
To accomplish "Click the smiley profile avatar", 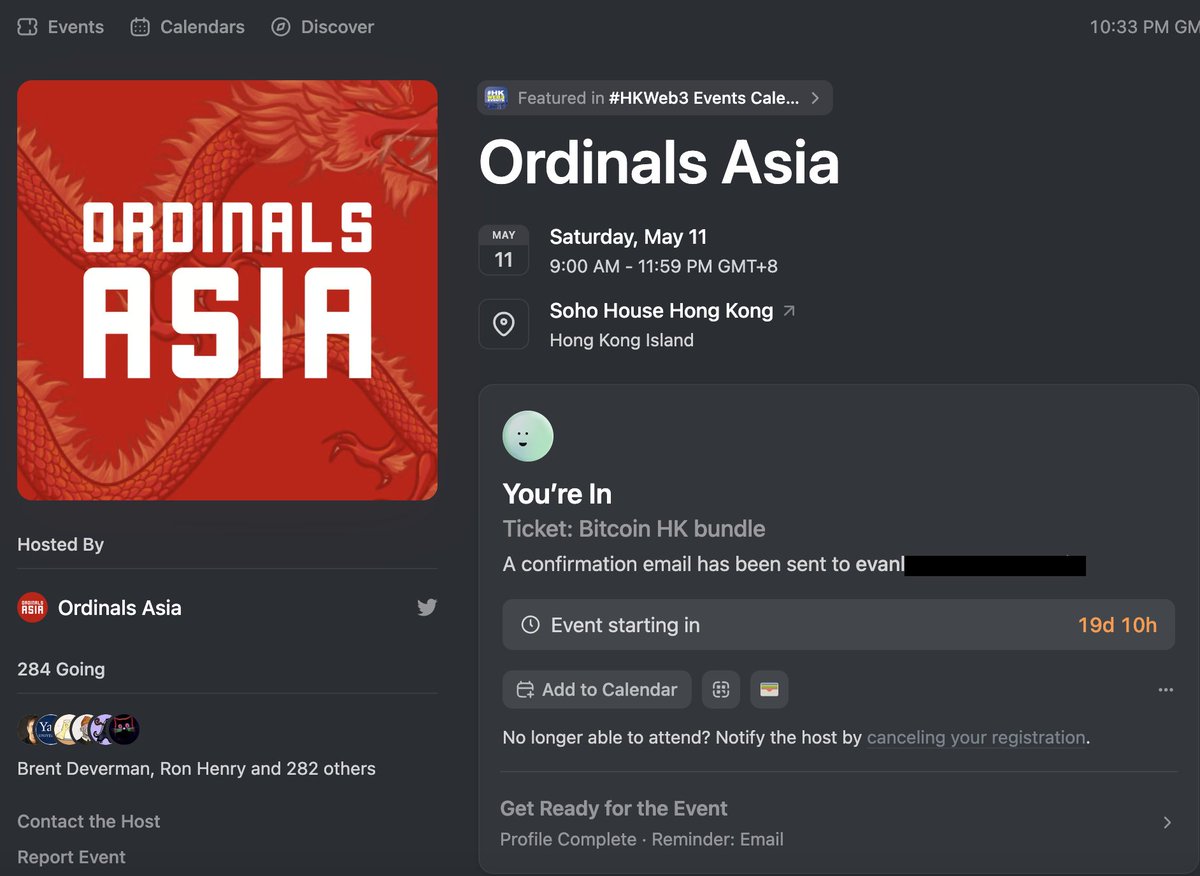I will (528, 436).
